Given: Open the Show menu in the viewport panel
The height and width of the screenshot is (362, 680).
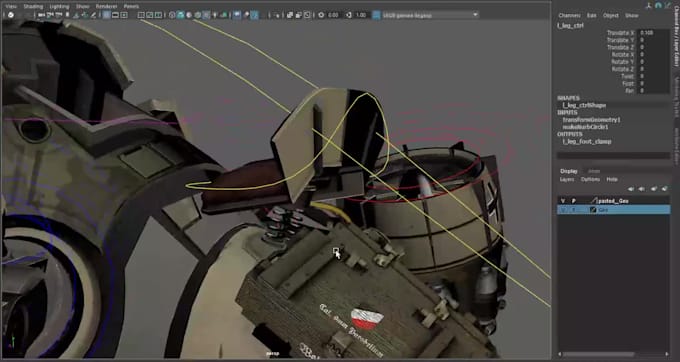Looking at the screenshot, I should 82,6.
